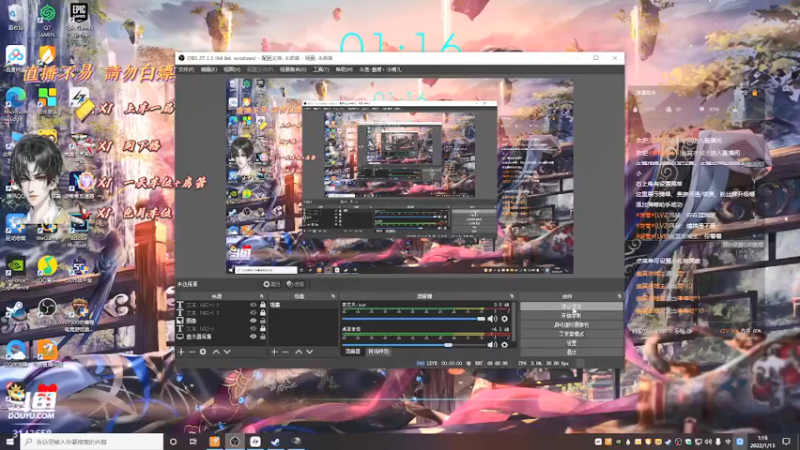This screenshot has height=450, width=800.
Task: Open 场景集合(S) menu in OBS
Action: click(293, 69)
